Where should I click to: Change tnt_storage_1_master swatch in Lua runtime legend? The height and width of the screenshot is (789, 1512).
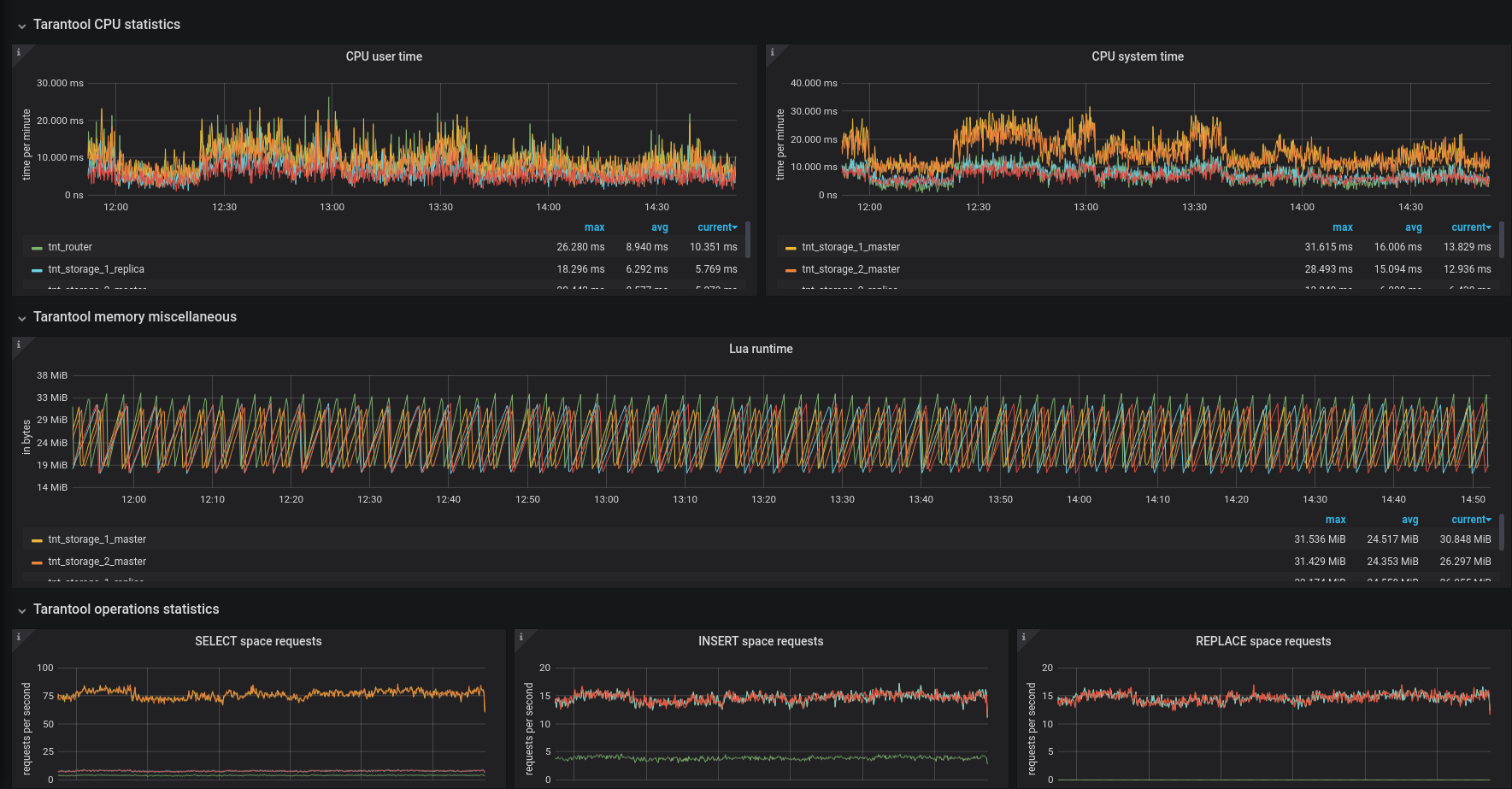click(37, 540)
